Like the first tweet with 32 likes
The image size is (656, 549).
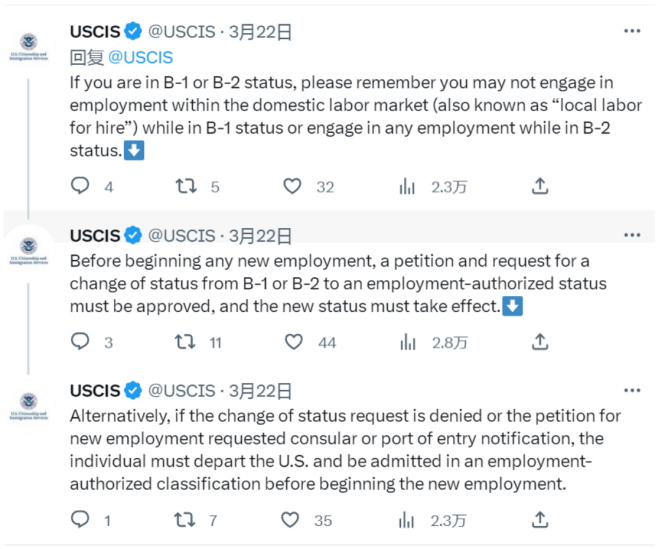[x=293, y=186]
